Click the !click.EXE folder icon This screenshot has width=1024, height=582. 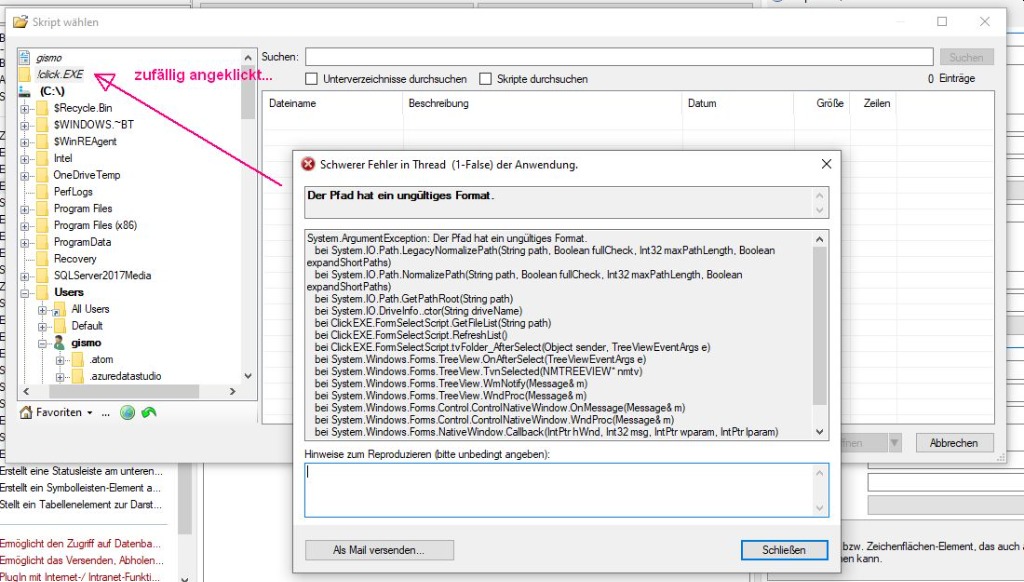pos(25,74)
